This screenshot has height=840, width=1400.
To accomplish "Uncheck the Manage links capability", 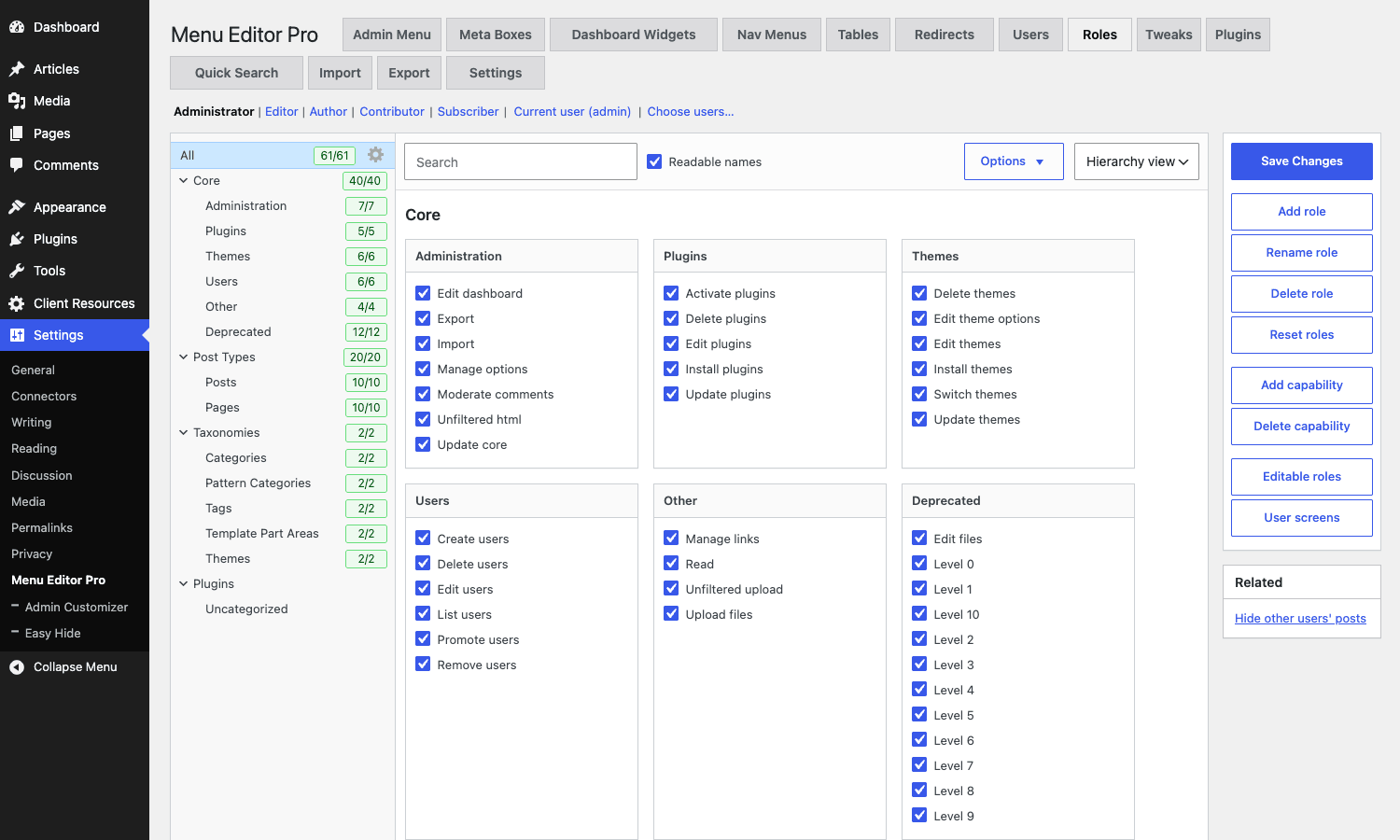I will click(671, 539).
